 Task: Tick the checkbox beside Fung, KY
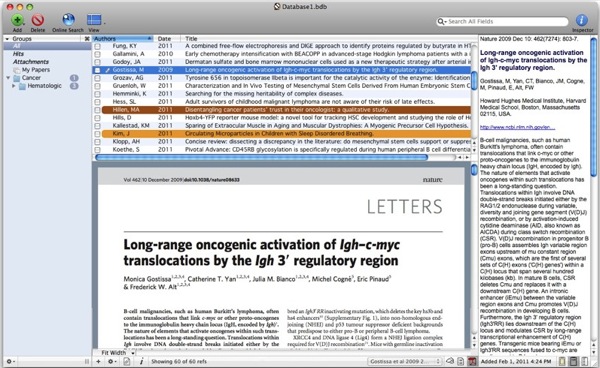coord(98,46)
